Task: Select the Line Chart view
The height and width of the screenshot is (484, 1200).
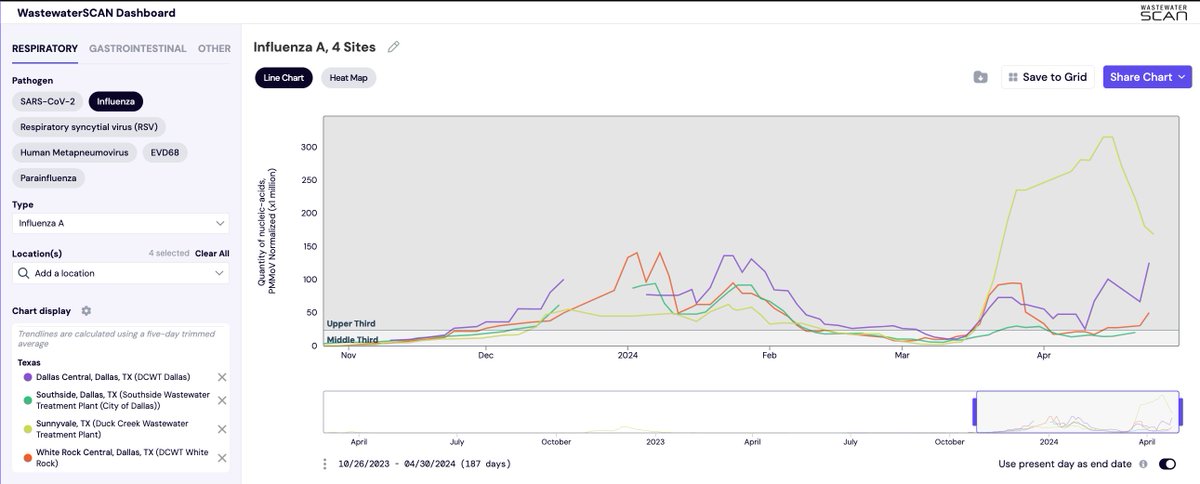Action: click(x=284, y=78)
